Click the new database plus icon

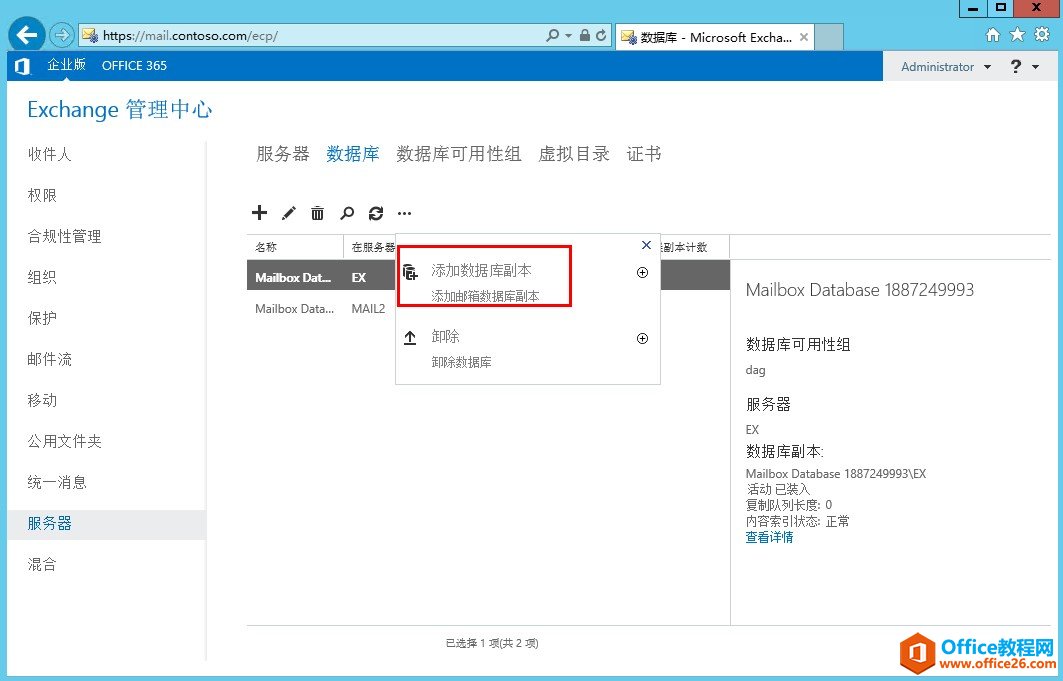point(259,212)
